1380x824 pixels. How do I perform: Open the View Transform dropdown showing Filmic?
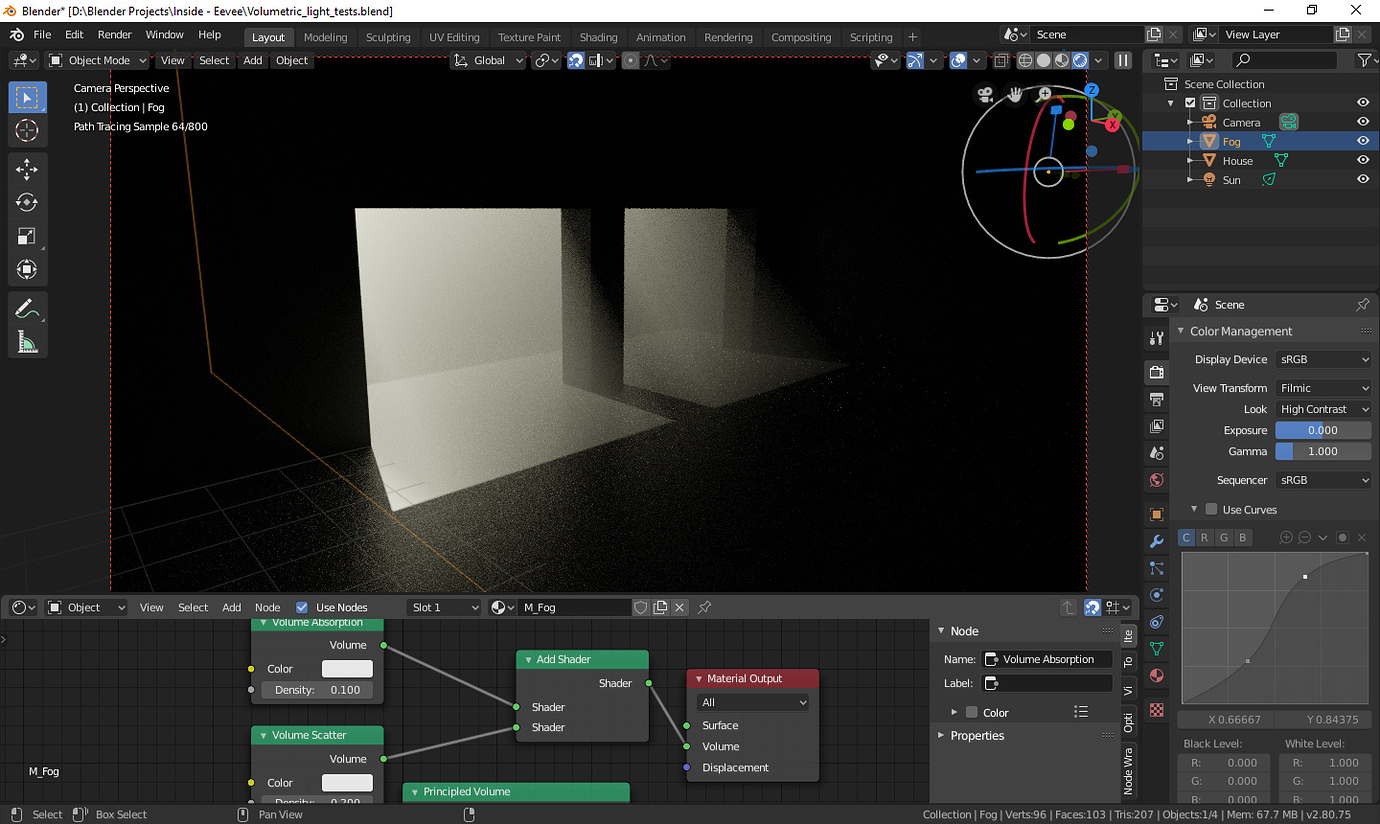(1323, 388)
